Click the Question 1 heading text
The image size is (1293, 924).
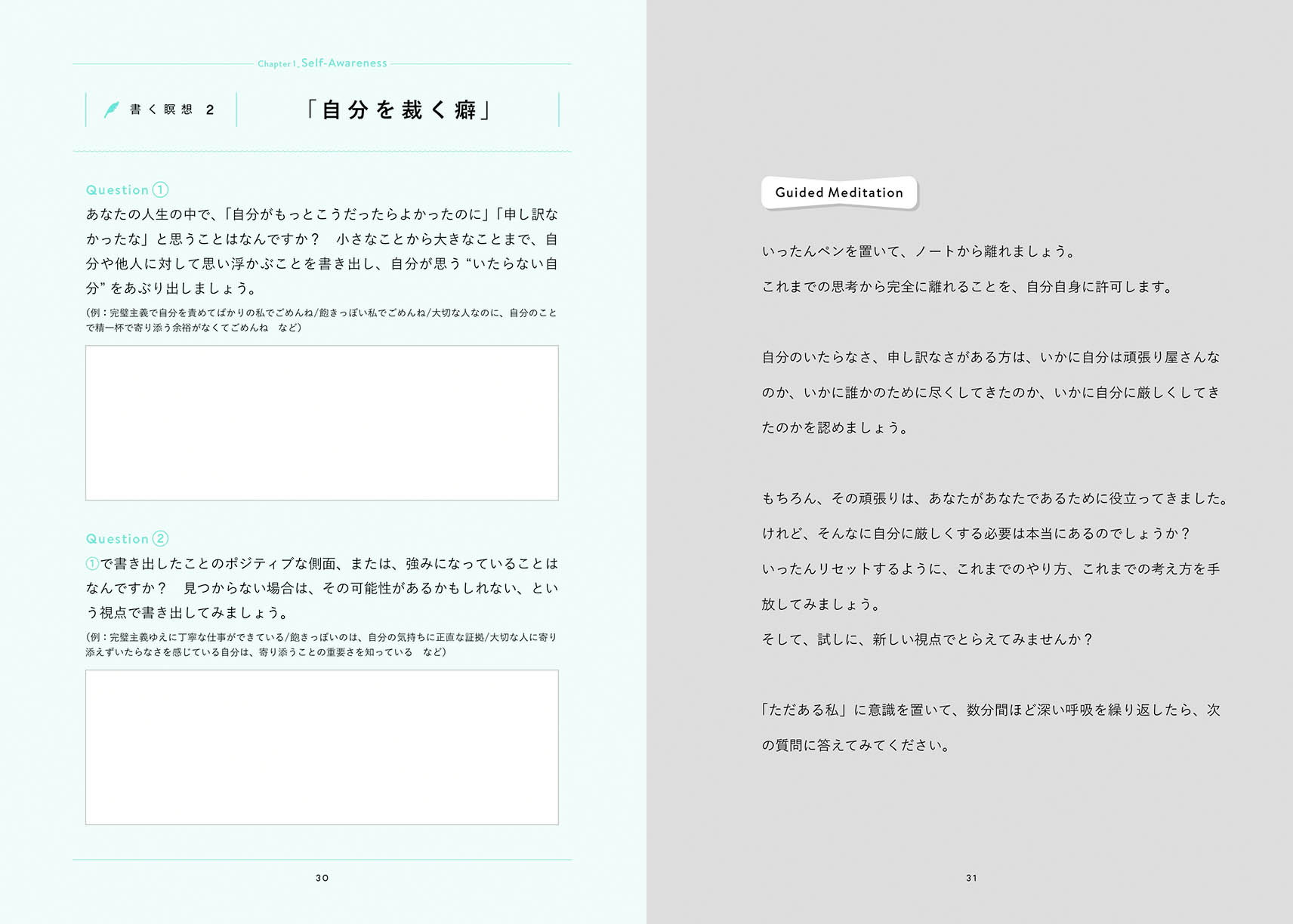pos(117,190)
